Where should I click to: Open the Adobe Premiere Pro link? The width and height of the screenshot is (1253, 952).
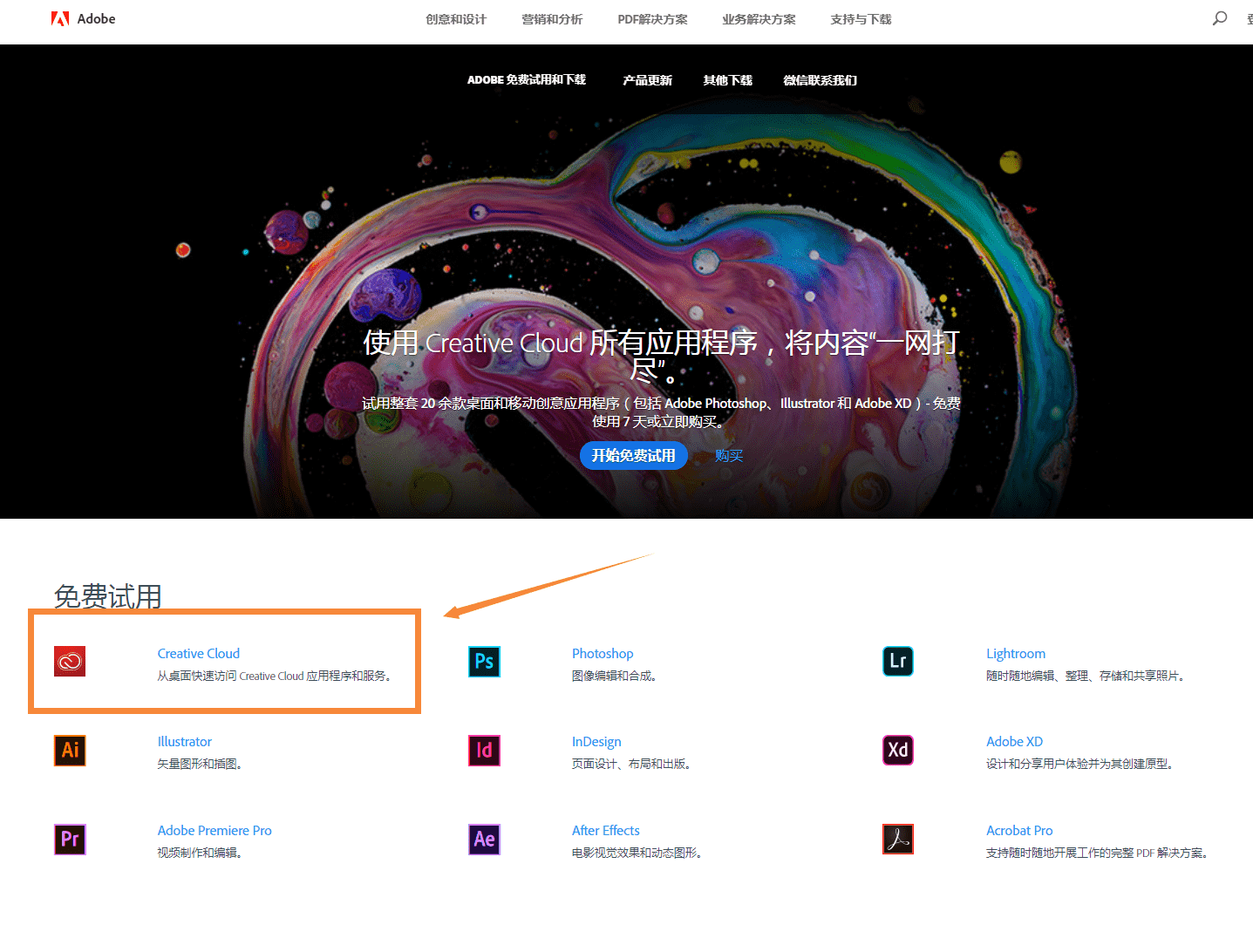(x=215, y=831)
